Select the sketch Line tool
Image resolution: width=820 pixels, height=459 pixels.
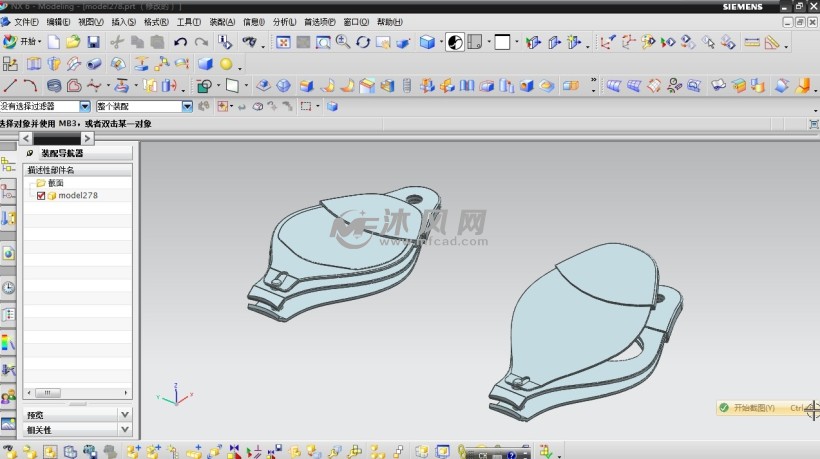click(11, 86)
